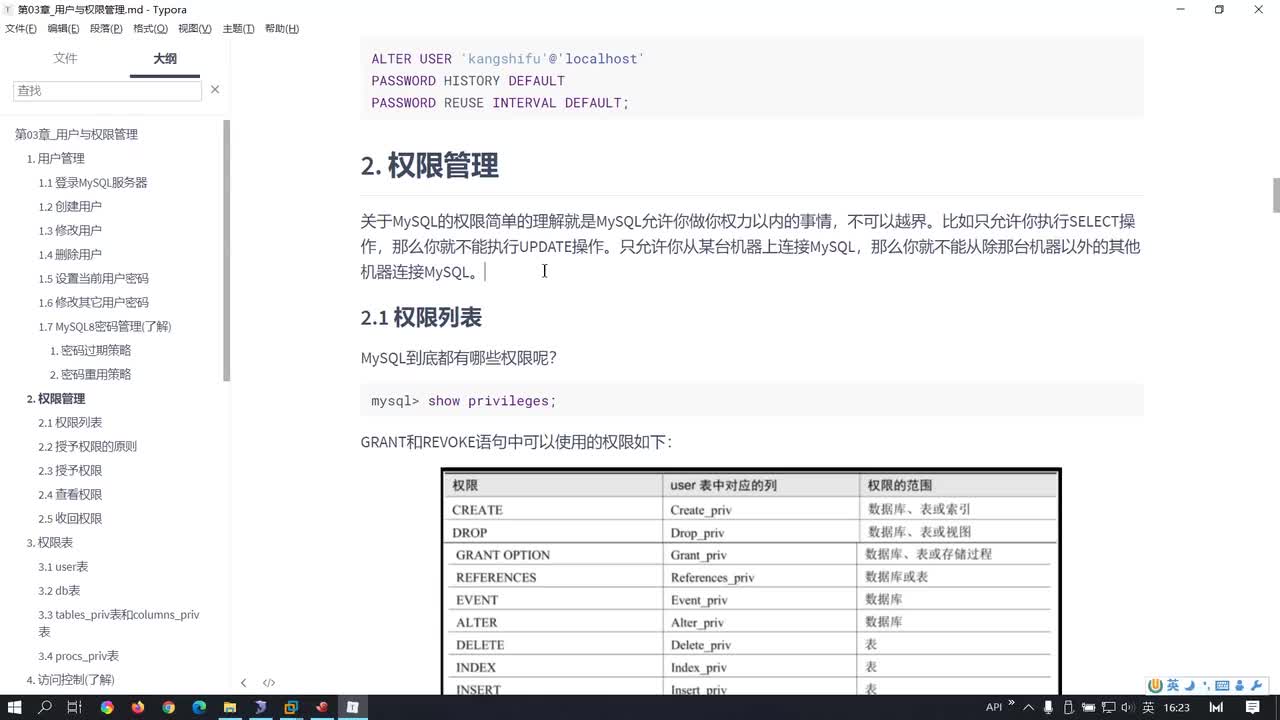The image size is (1280, 720).
Task: Go to outline item 1.5 设置当前用户密码
Action: point(93,278)
